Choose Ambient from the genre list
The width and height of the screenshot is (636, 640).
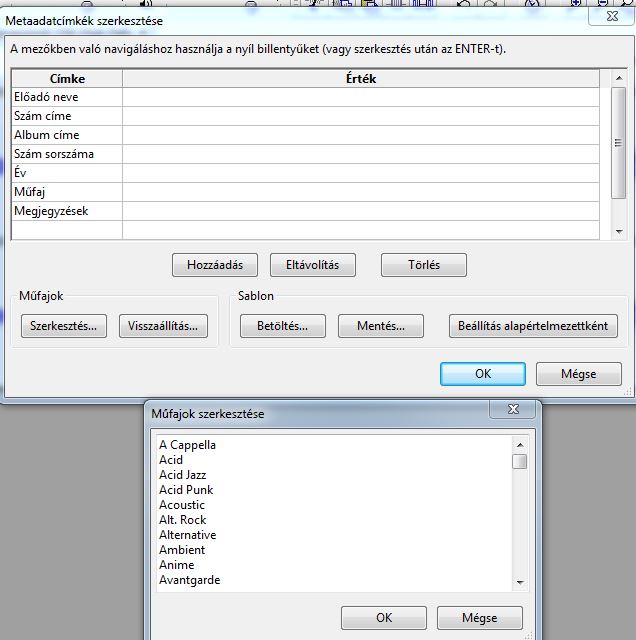pyautogui.click(x=182, y=550)
